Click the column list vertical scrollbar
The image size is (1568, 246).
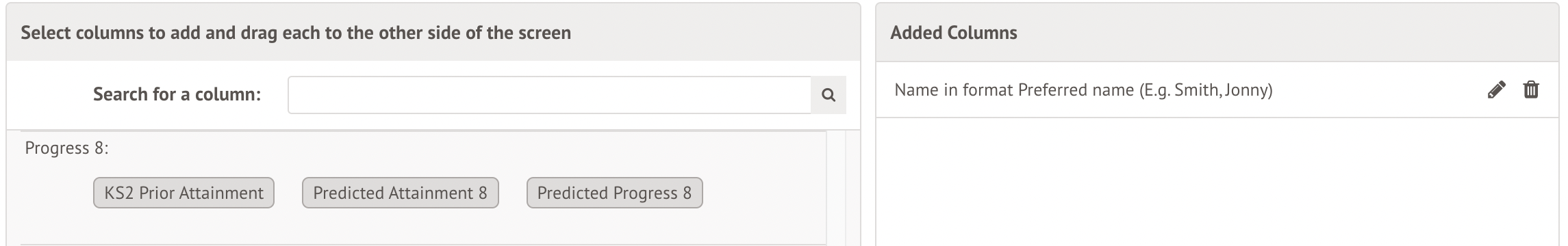point(837,188)
